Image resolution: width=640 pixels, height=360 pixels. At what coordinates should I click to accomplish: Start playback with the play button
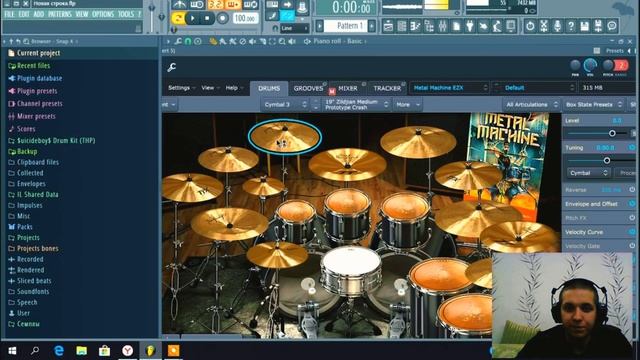click(x=192, y=18)
